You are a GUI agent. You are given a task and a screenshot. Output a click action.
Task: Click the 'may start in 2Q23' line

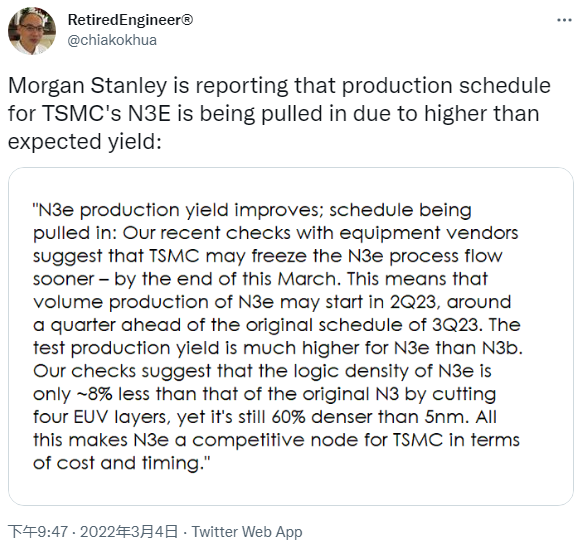[272, 302]
